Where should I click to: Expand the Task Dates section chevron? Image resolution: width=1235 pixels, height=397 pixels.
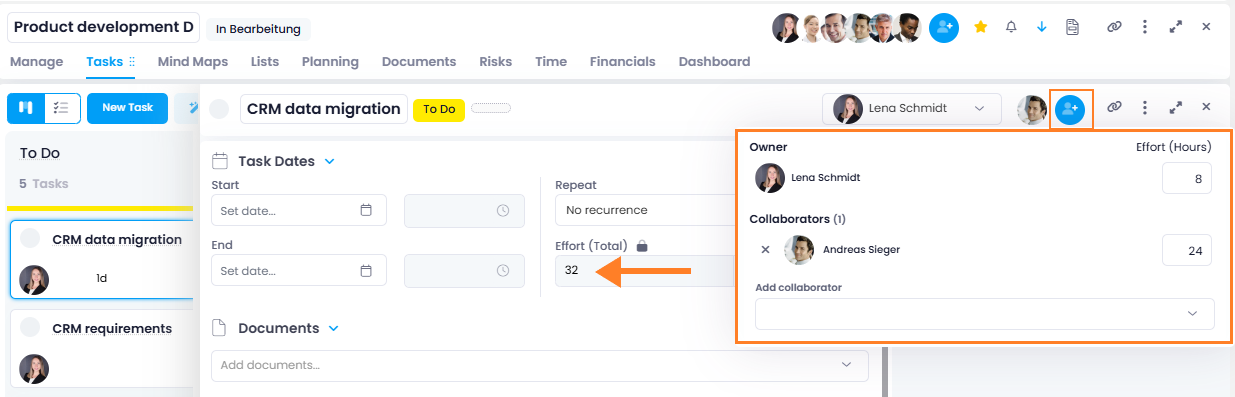[x=330, y=161]
